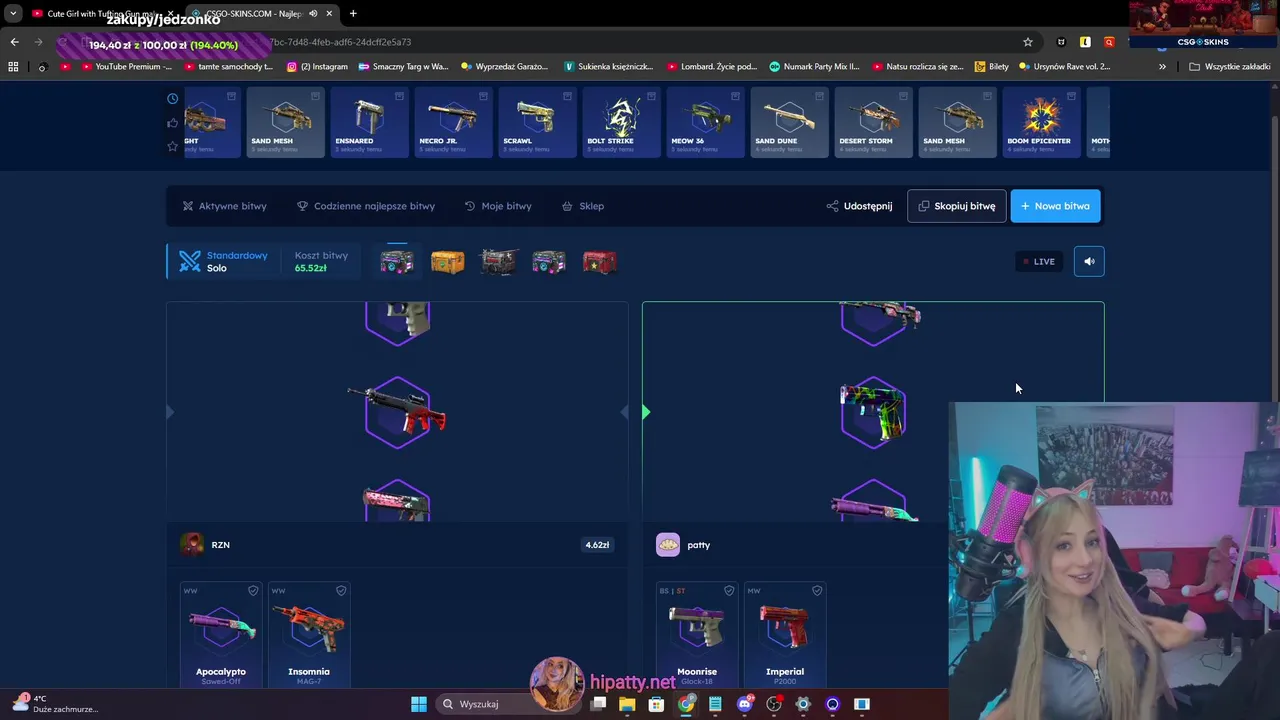Open the Wszystkie zakładki folder
Viewport: 1280px width, 720px height.
[1230, 67]
